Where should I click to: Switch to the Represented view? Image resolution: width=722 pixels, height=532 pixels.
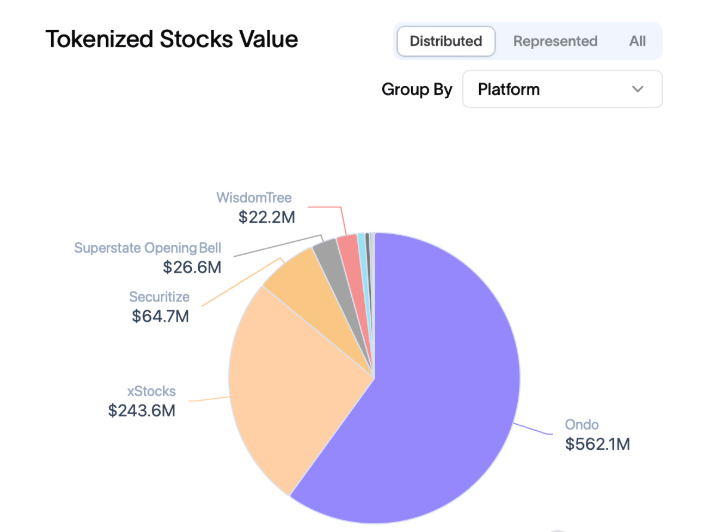[x=555, y=41]
